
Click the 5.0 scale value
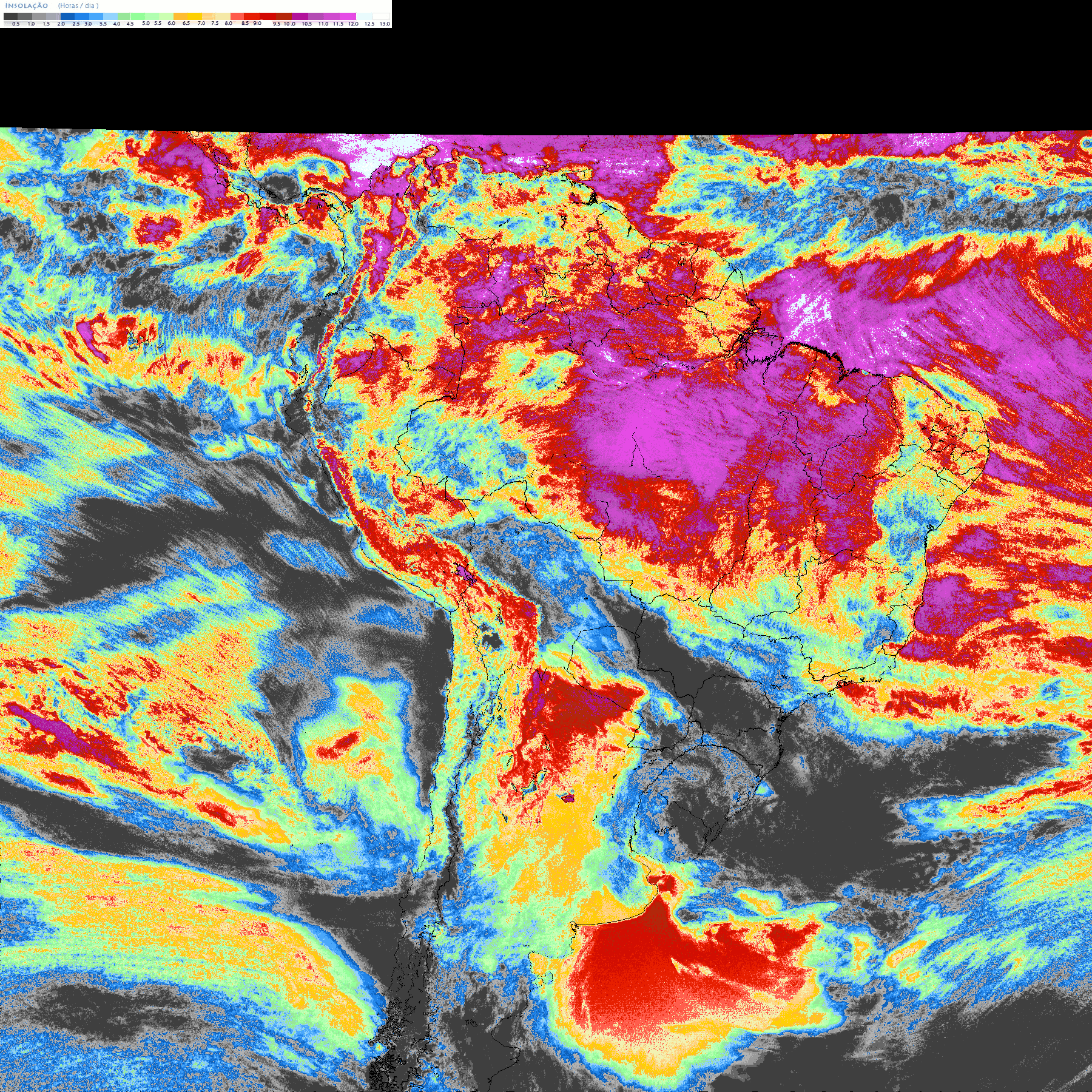(x=146, y=23)
